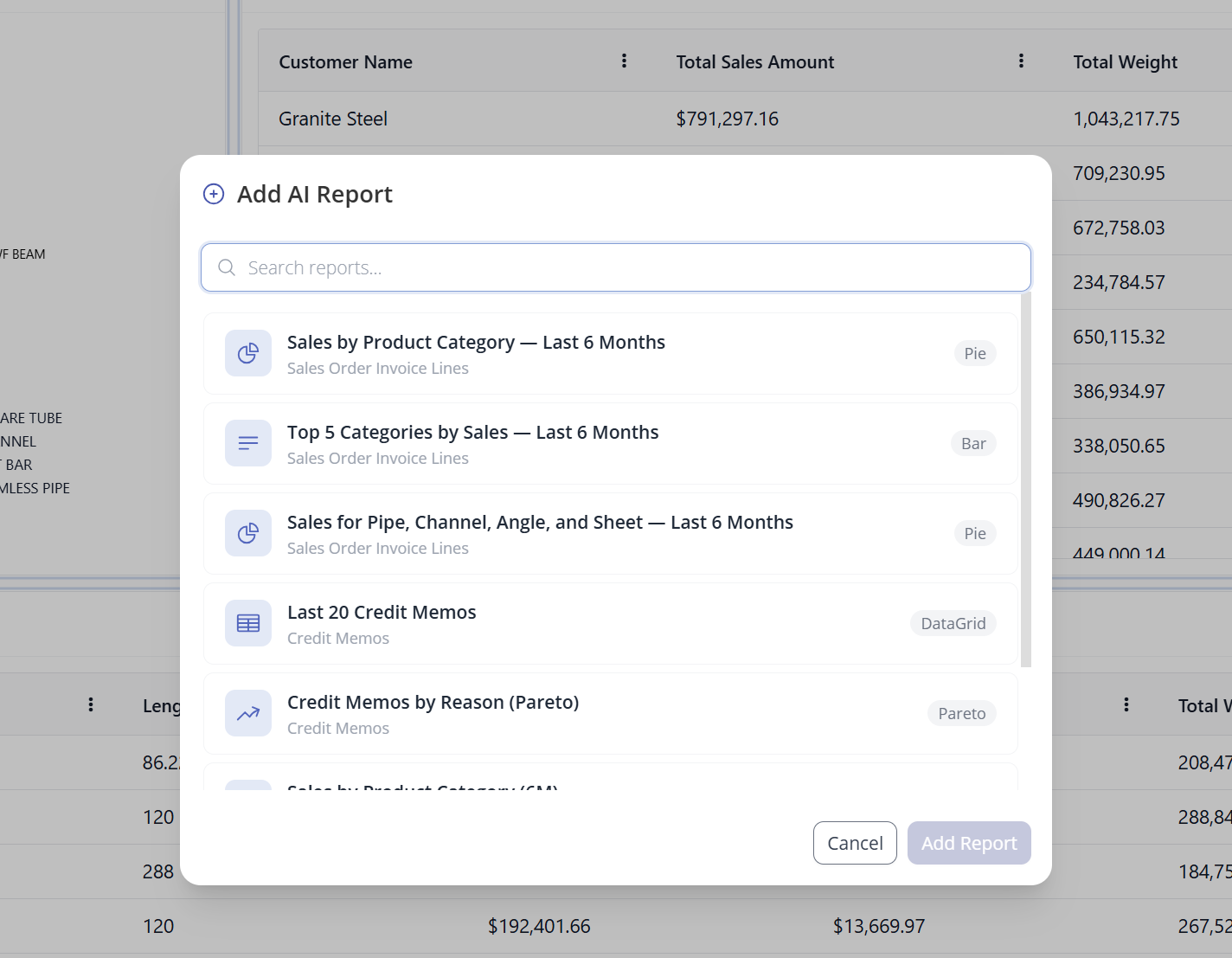
Task: Click the report list scrollbar
Action: tap(1026, 480)
